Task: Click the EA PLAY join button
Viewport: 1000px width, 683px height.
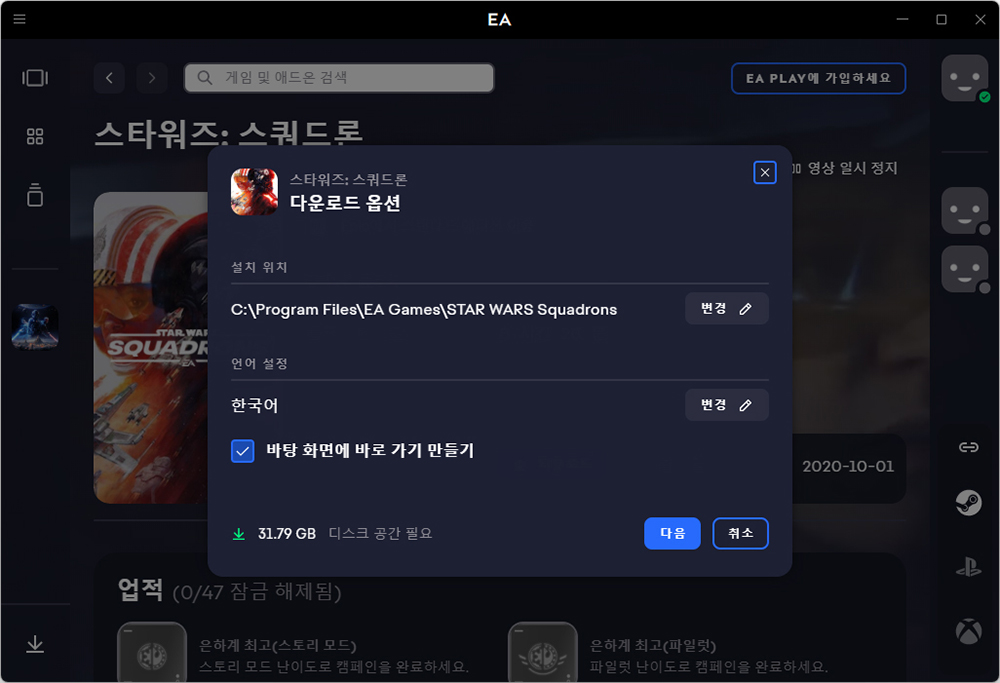Action: (818, 78)
